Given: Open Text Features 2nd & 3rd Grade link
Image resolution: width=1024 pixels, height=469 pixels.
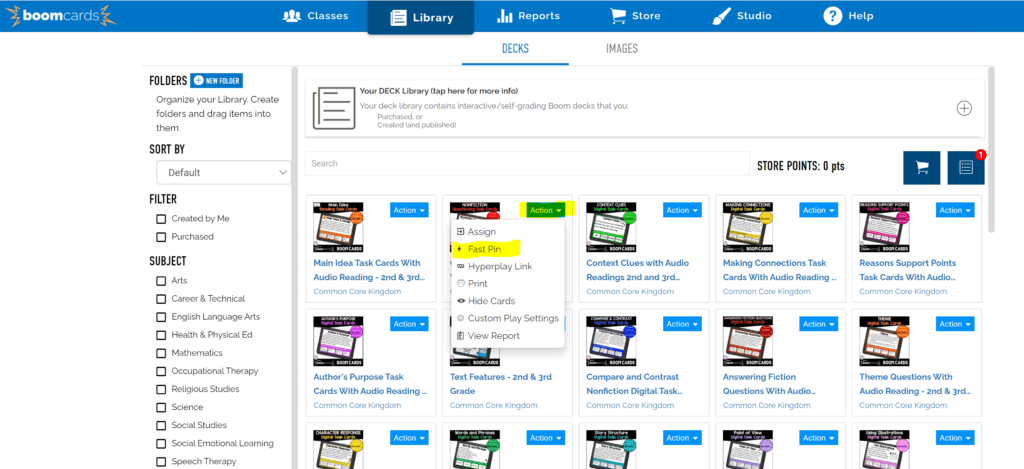Looking at the screenshot, I should point(499,384).
